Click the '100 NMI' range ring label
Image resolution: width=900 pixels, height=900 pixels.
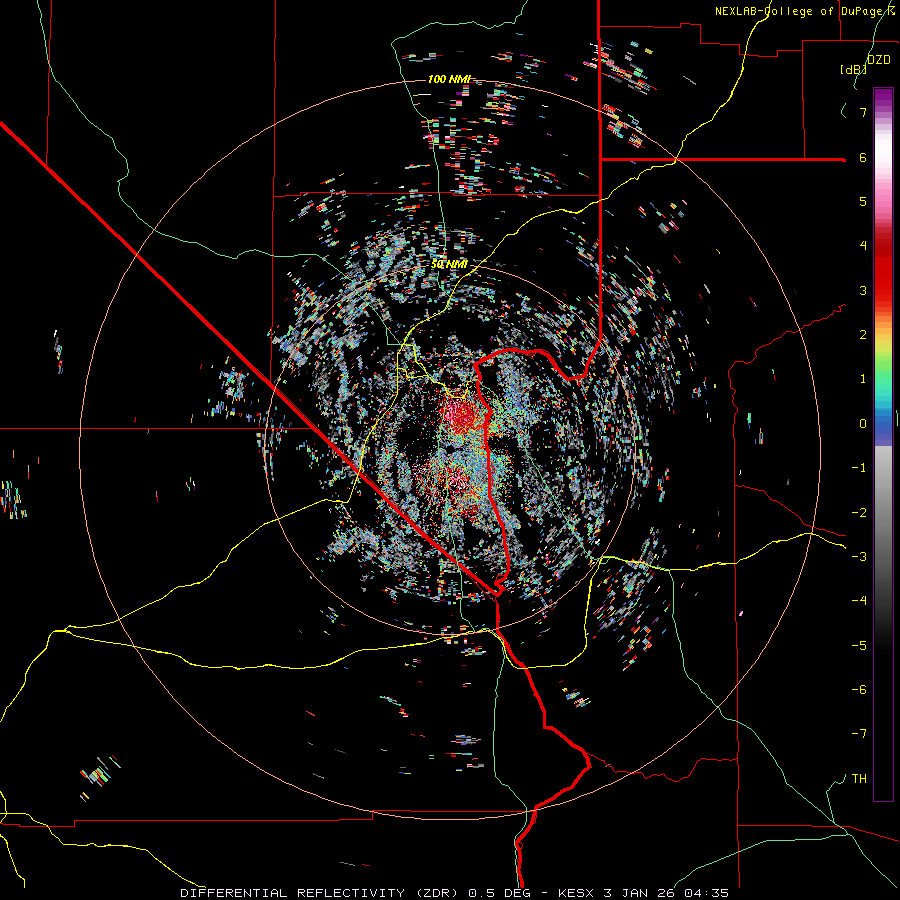point(449,79)
